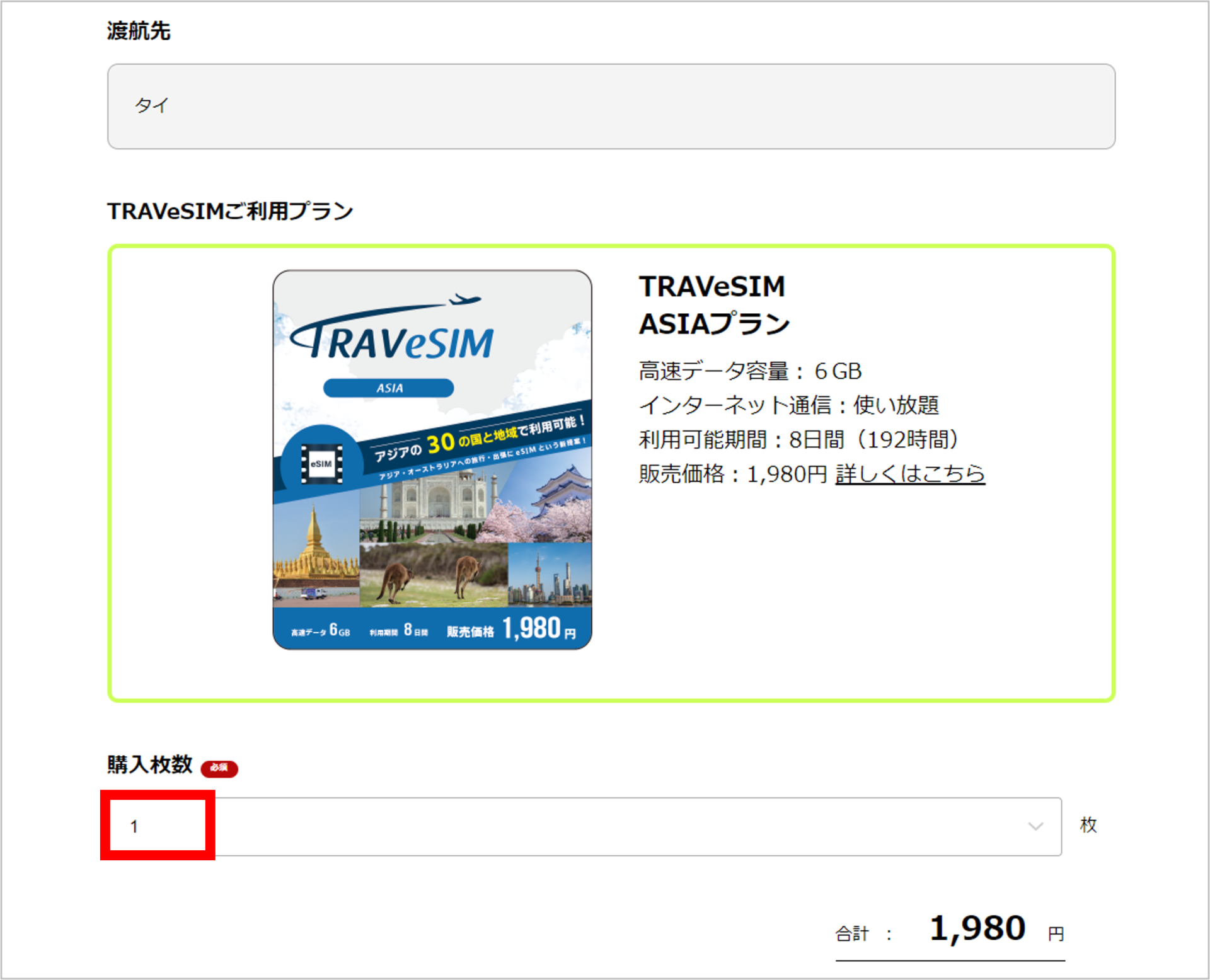Click the 購入枚数 section label
The height and width of the screenshot is (980, 1210).
(149, 768)
